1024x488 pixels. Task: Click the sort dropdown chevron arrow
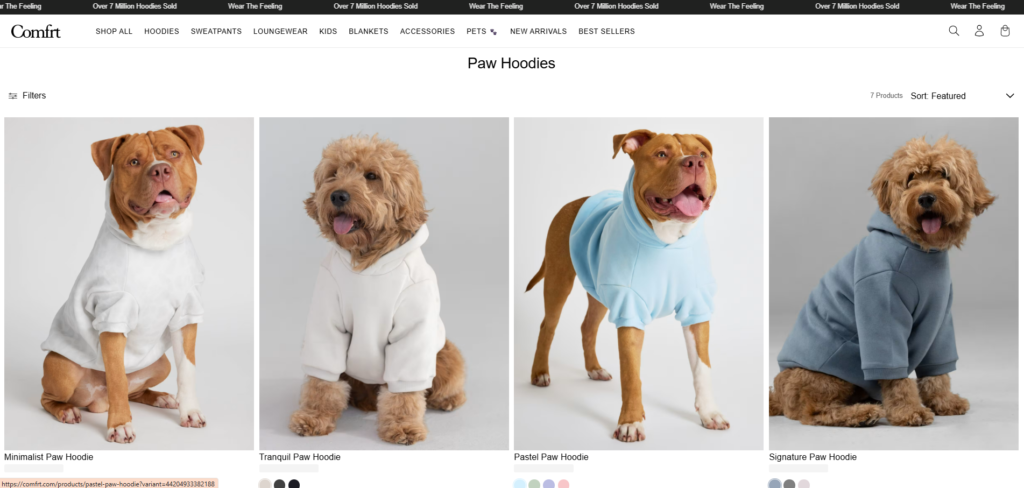[x=1010, y=95]
